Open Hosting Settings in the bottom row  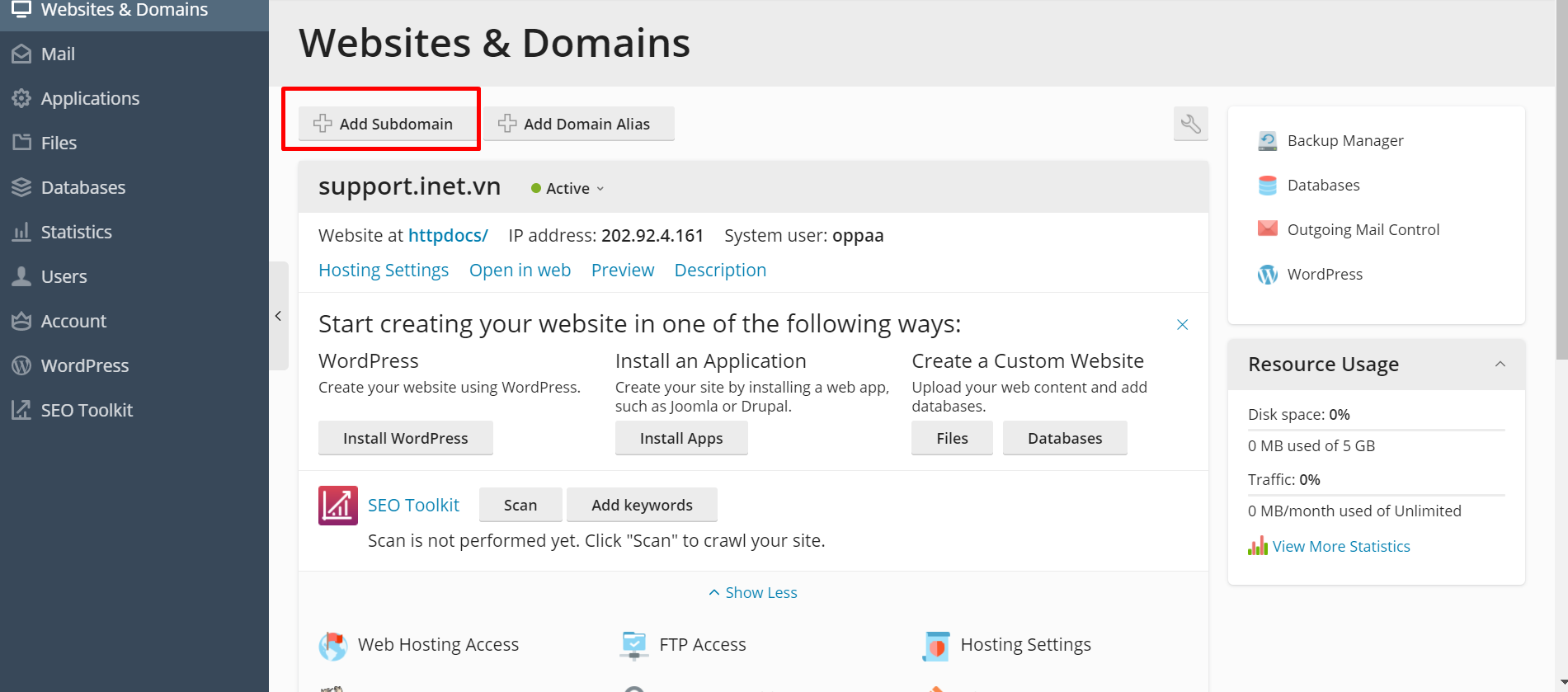pos(1026,645)
